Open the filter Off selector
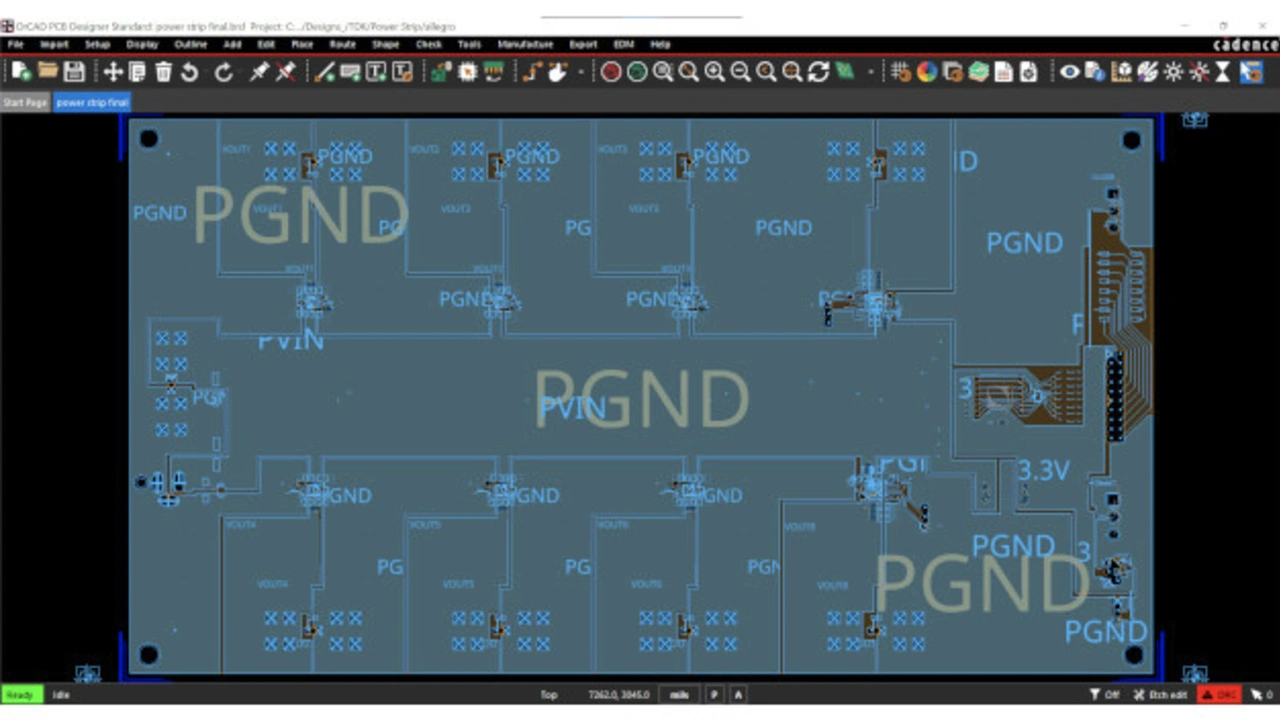The width and height of the screenshot is (1280, 721). coord(1105,695)
